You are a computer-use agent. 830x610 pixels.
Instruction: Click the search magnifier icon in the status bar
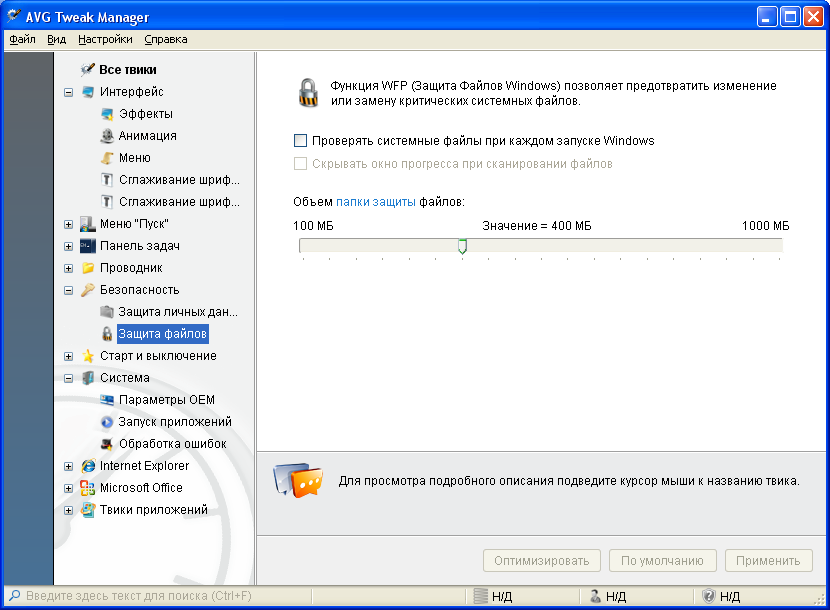pyautogui.click(x=15, y=596)
